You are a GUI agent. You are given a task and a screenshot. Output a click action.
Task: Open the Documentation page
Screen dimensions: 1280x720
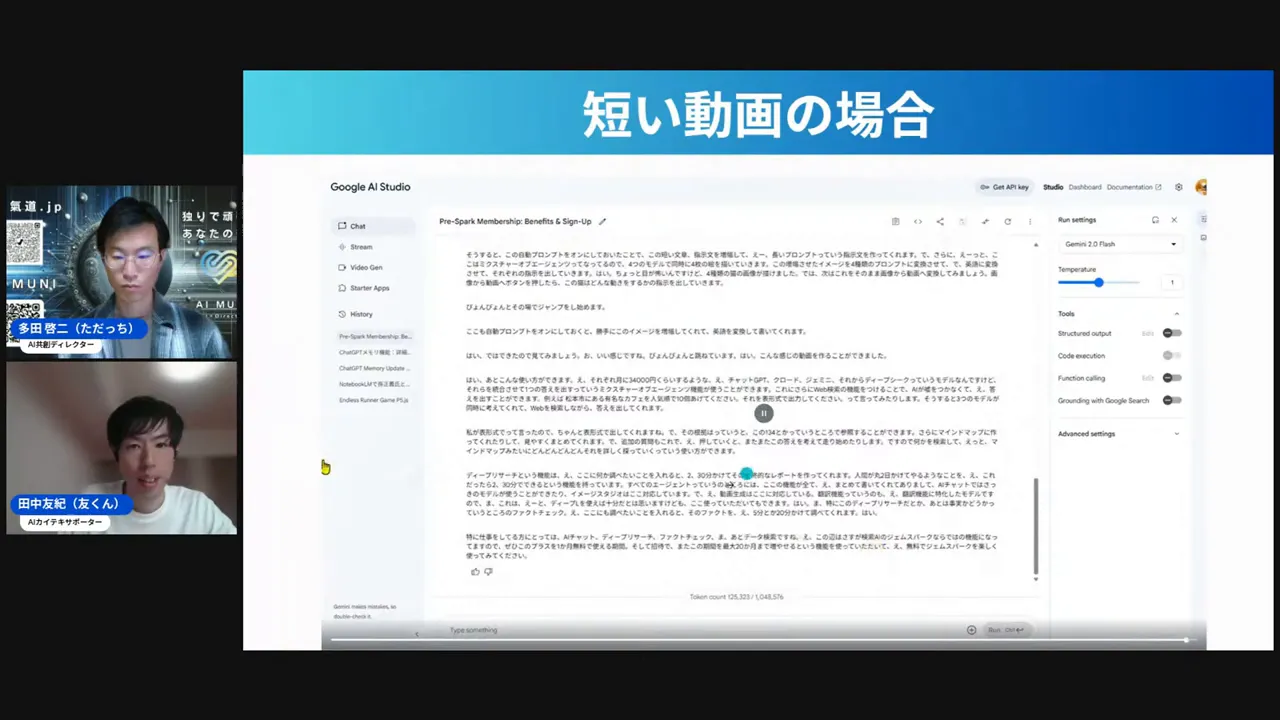pyautogui.click(x=1129, y=187)
